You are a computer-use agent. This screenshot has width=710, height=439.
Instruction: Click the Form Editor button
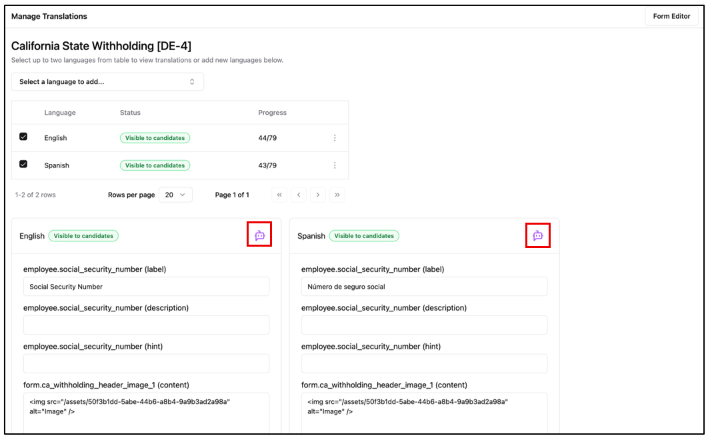click(671, 16)
